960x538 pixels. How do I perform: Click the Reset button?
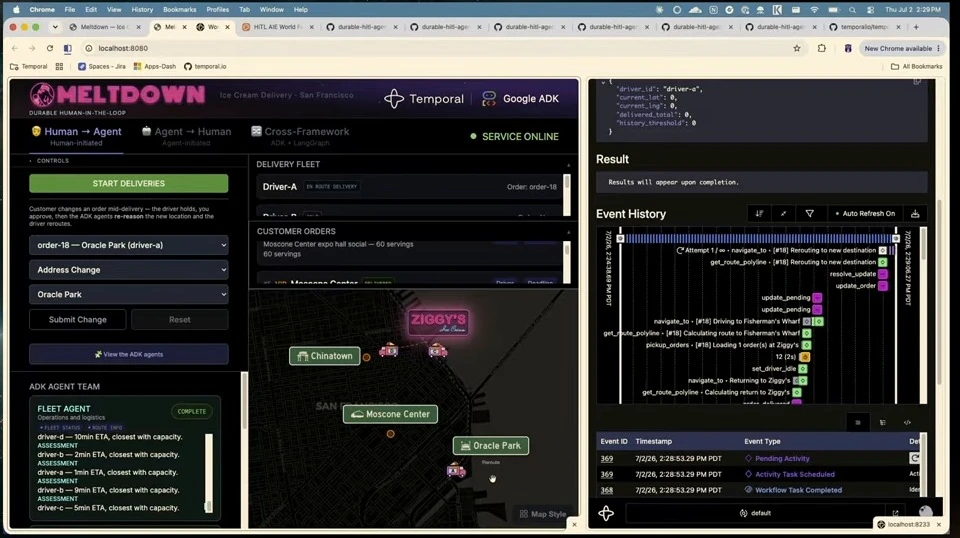179,319
